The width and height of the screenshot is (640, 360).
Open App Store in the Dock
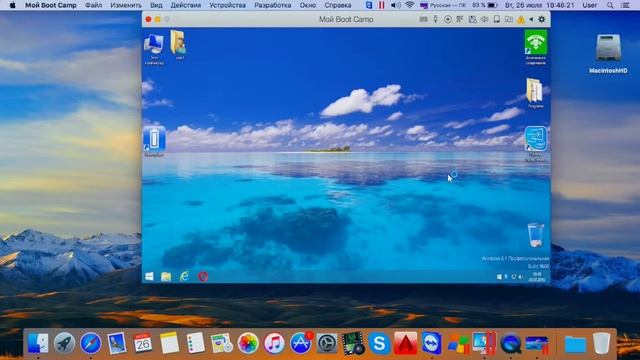(301, 343)
